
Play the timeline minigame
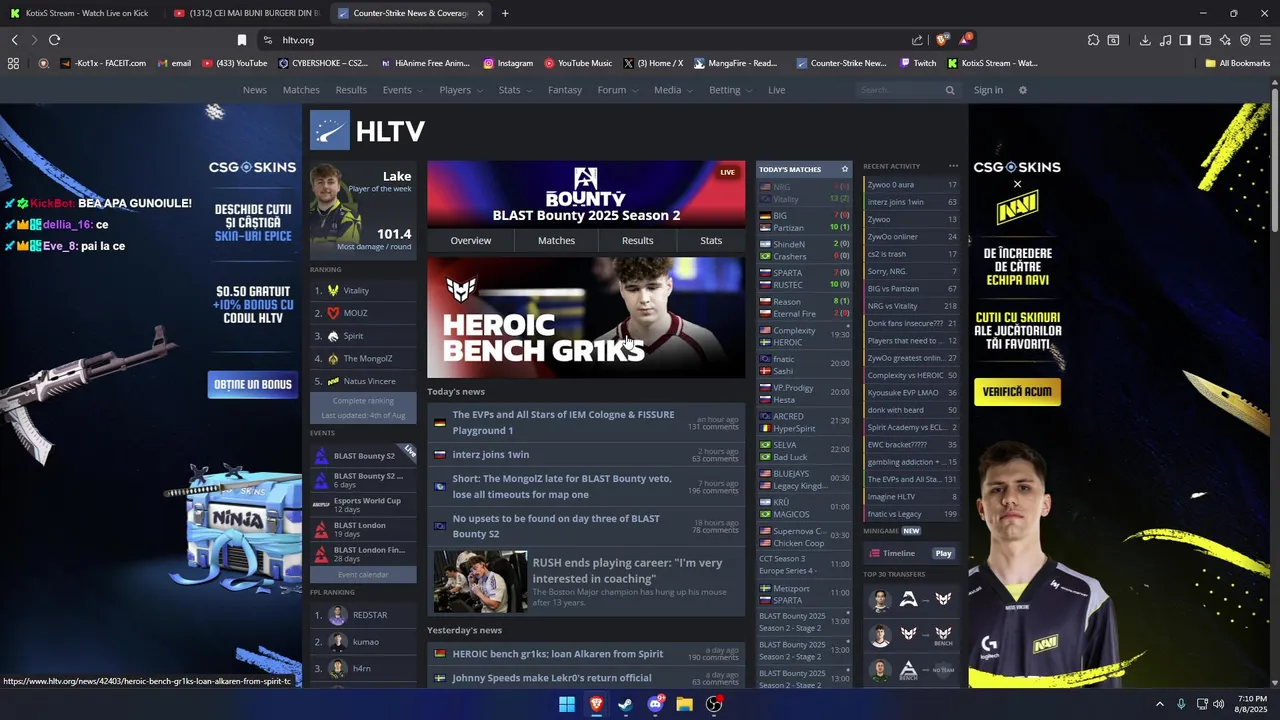pos(944,553)
